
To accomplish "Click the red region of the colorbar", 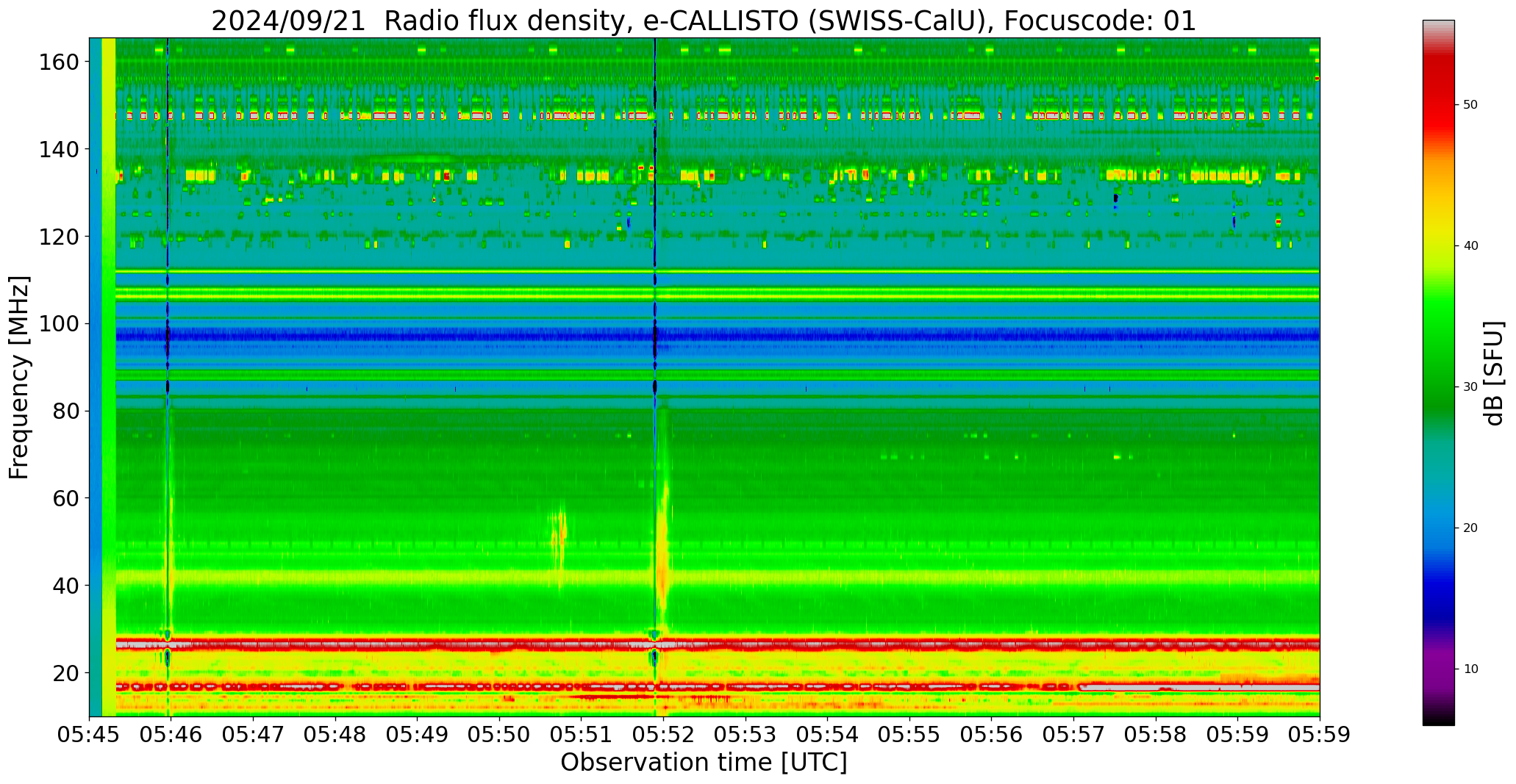I will (x=1438, y=110).
